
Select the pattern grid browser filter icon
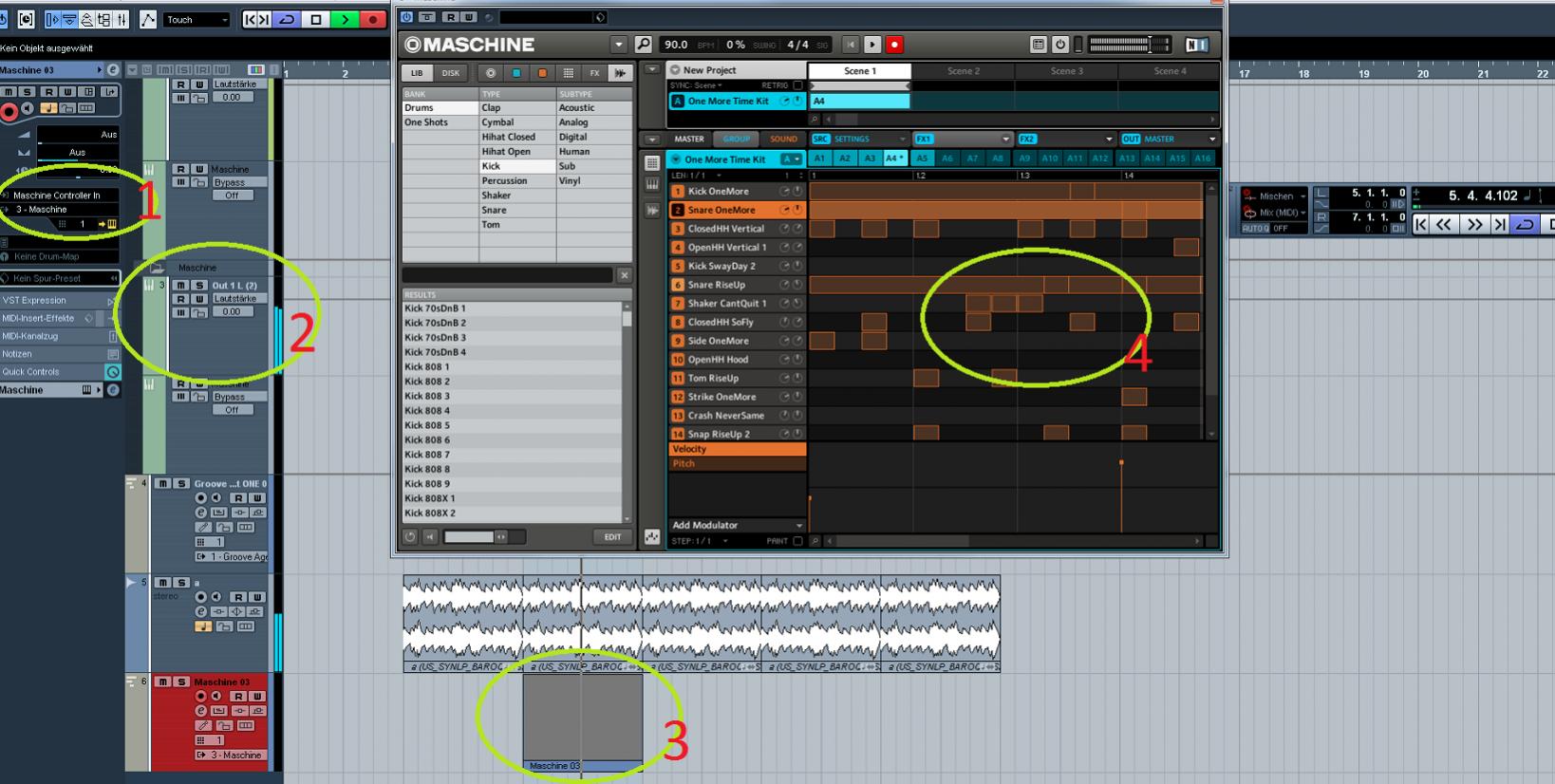click(x=568, y=73)
